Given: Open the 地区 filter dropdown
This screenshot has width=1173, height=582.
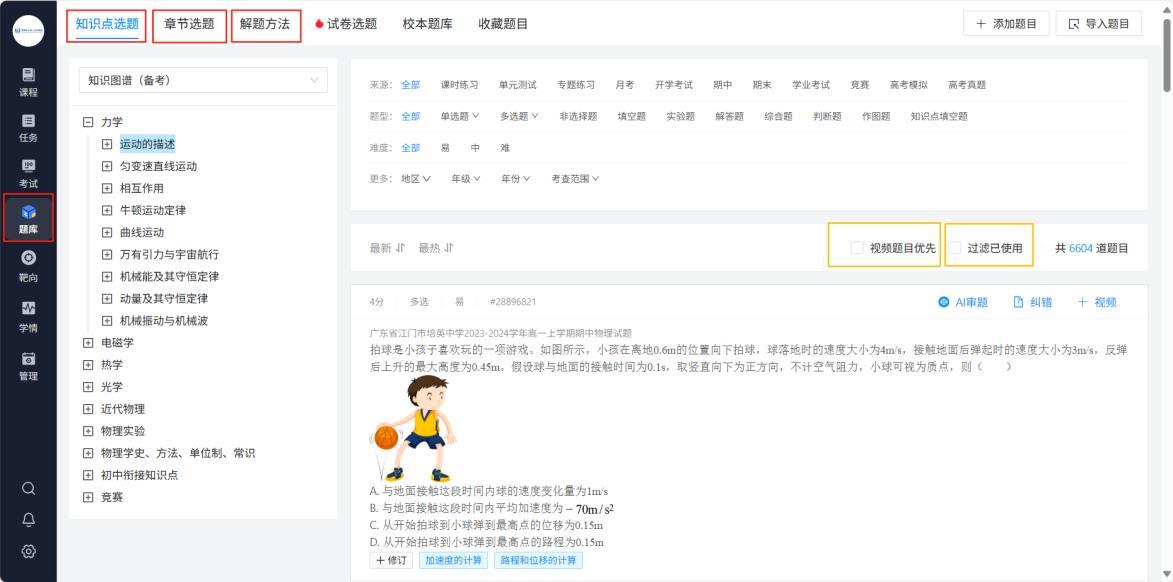Looking at the screenshot, I should (x=416, y=179).
